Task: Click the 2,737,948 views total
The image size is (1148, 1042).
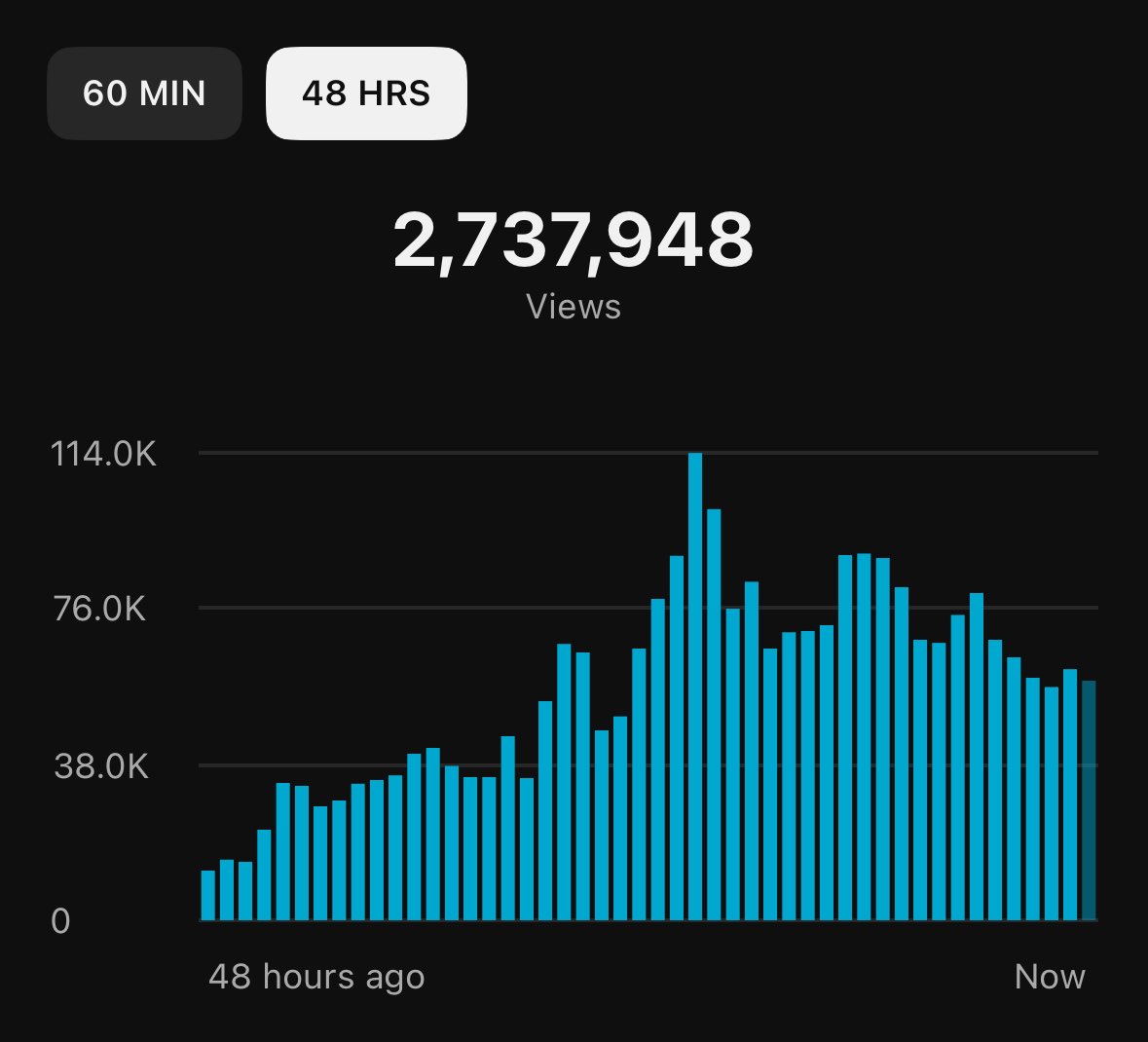Action: pyautogui.click(x=574, y=241)
